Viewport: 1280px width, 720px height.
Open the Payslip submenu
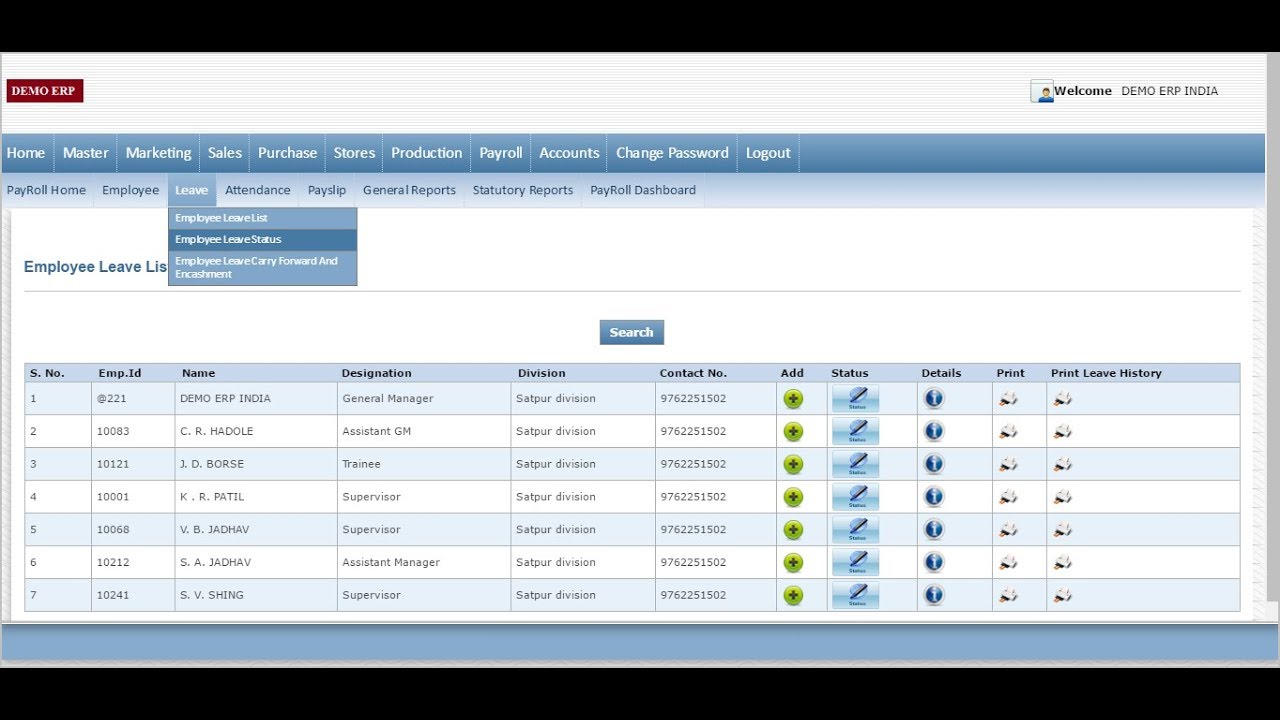point(327,190)
